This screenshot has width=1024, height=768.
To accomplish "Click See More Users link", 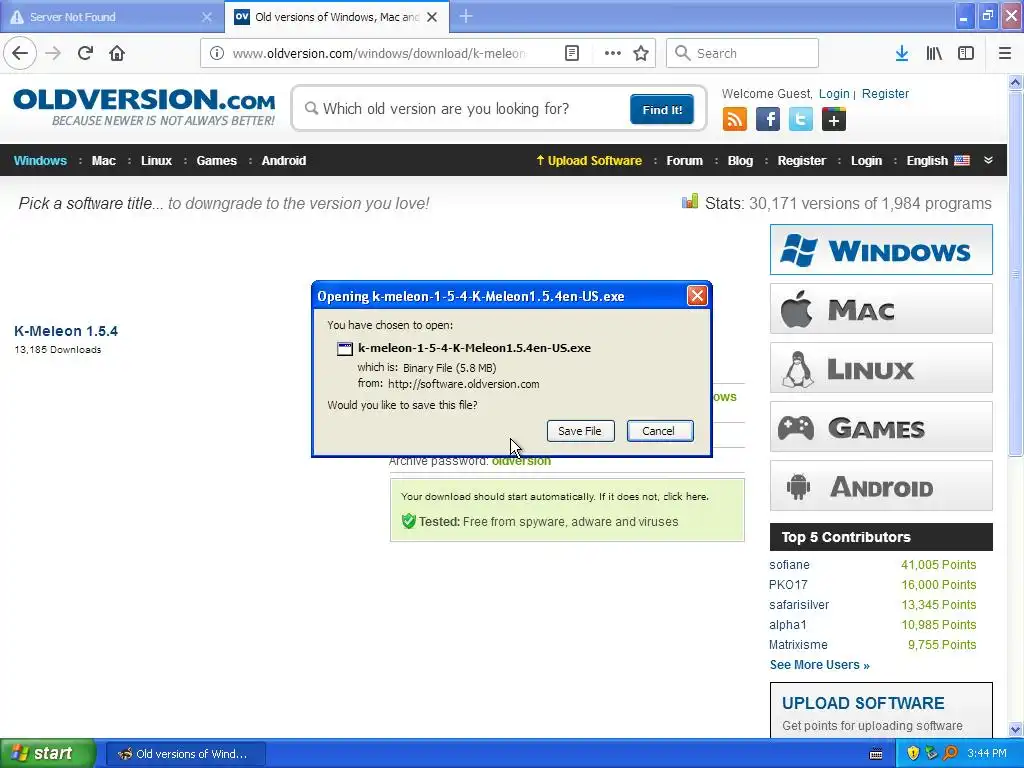I will (820, 665).
